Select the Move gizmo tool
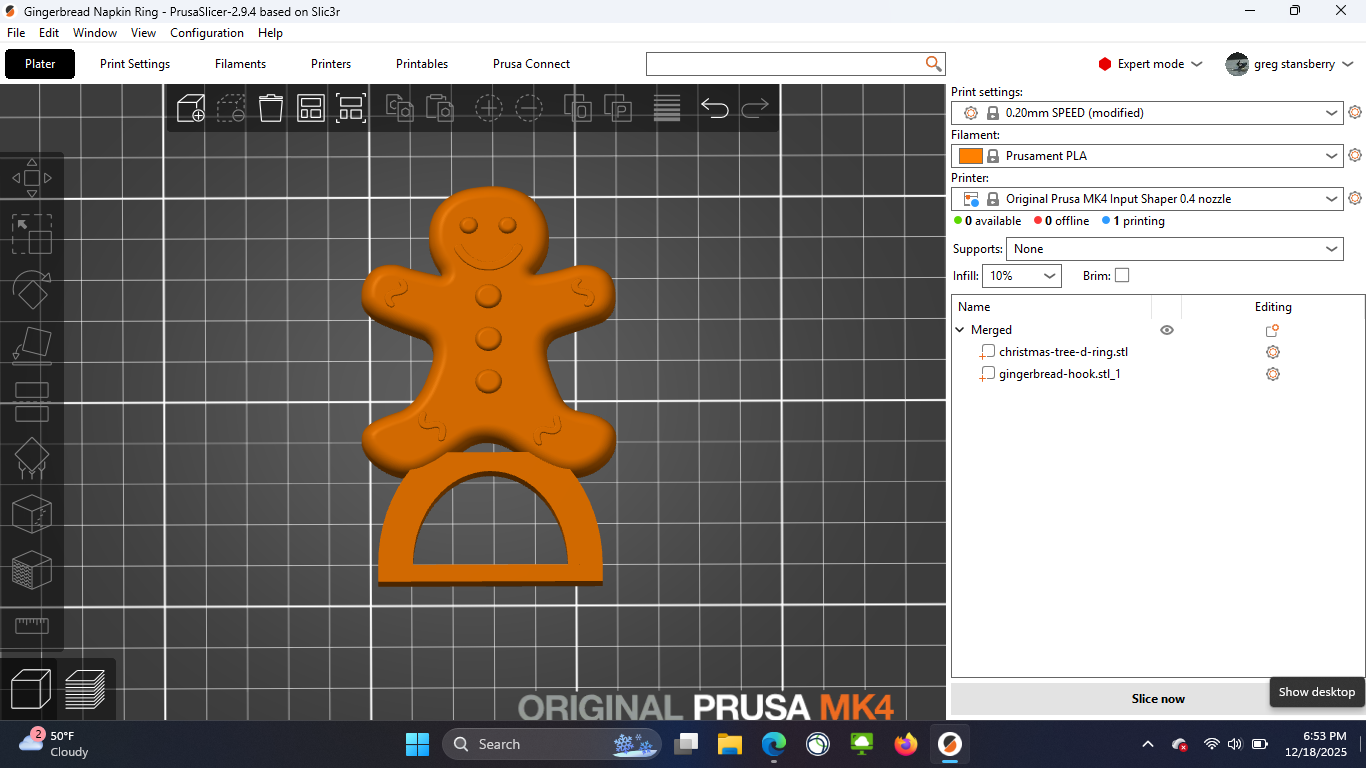Viewport: 1366px width, 768px height. click(31, 178)
